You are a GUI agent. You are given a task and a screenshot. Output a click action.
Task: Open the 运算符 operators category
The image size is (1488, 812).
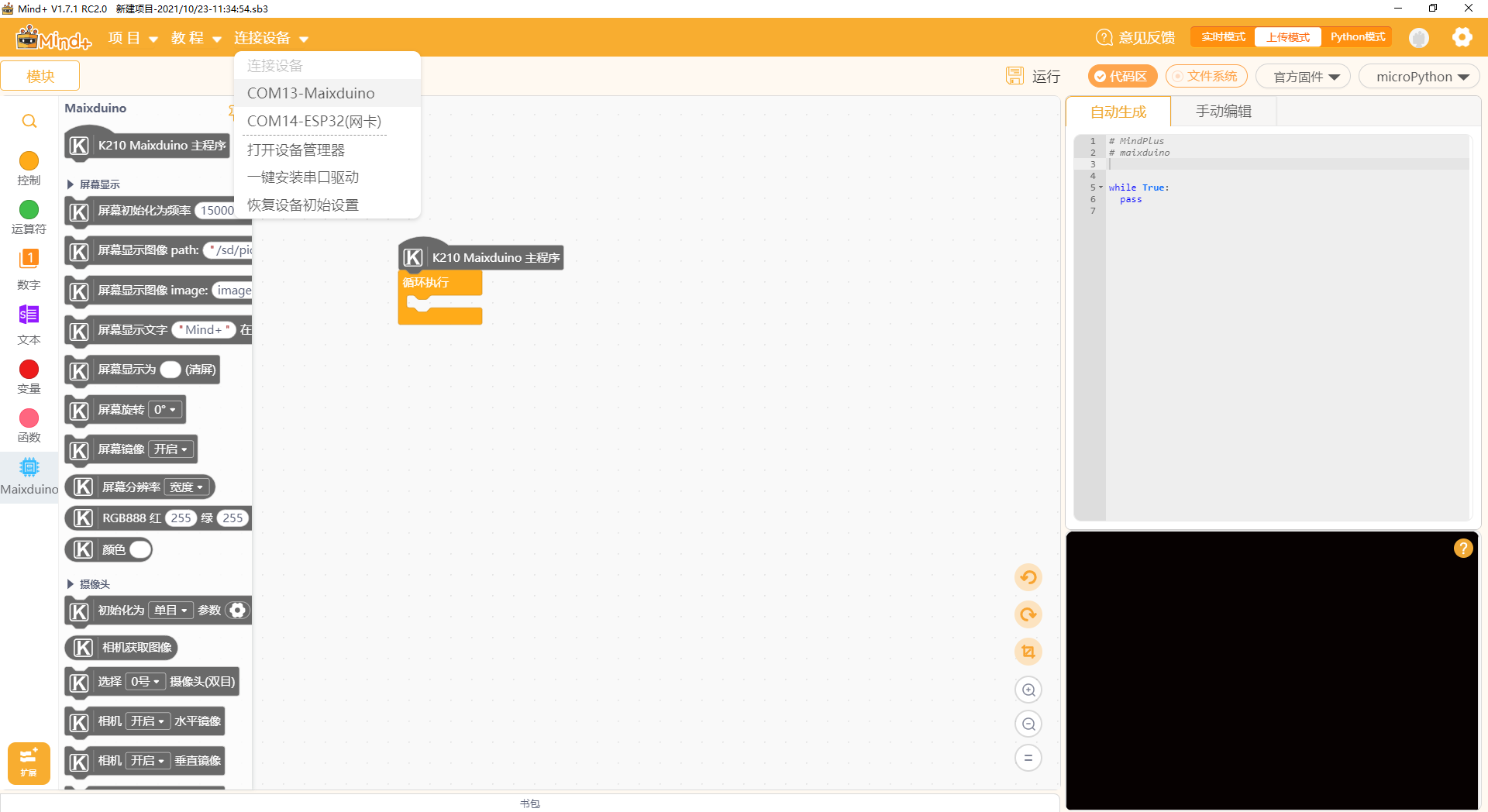29,217
